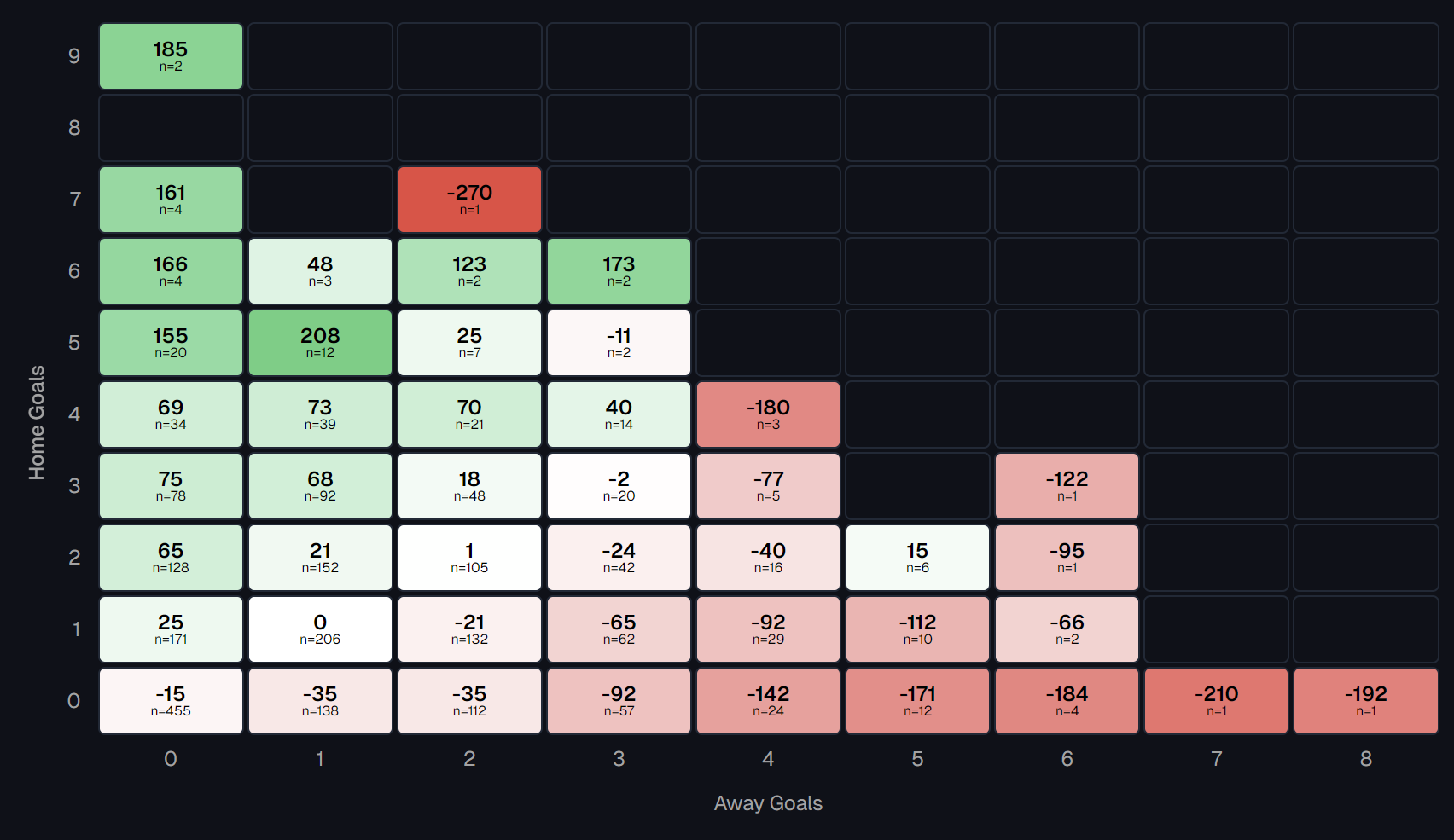This screenshot has height=840, width=1454.
Task: Select the cell showing 173 with n=2
Action: tap(619, 271)
